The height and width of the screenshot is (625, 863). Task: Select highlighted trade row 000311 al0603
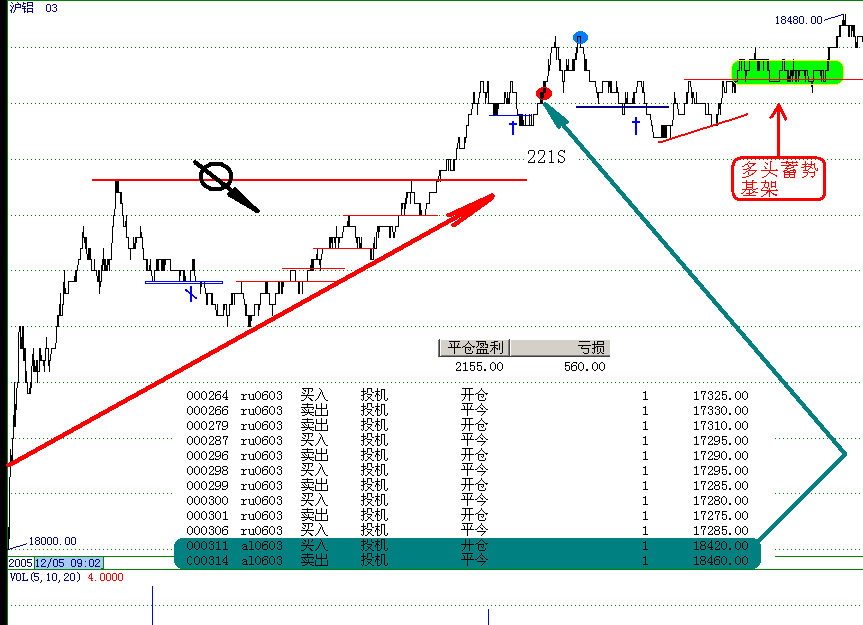click(x=467, y=546)
